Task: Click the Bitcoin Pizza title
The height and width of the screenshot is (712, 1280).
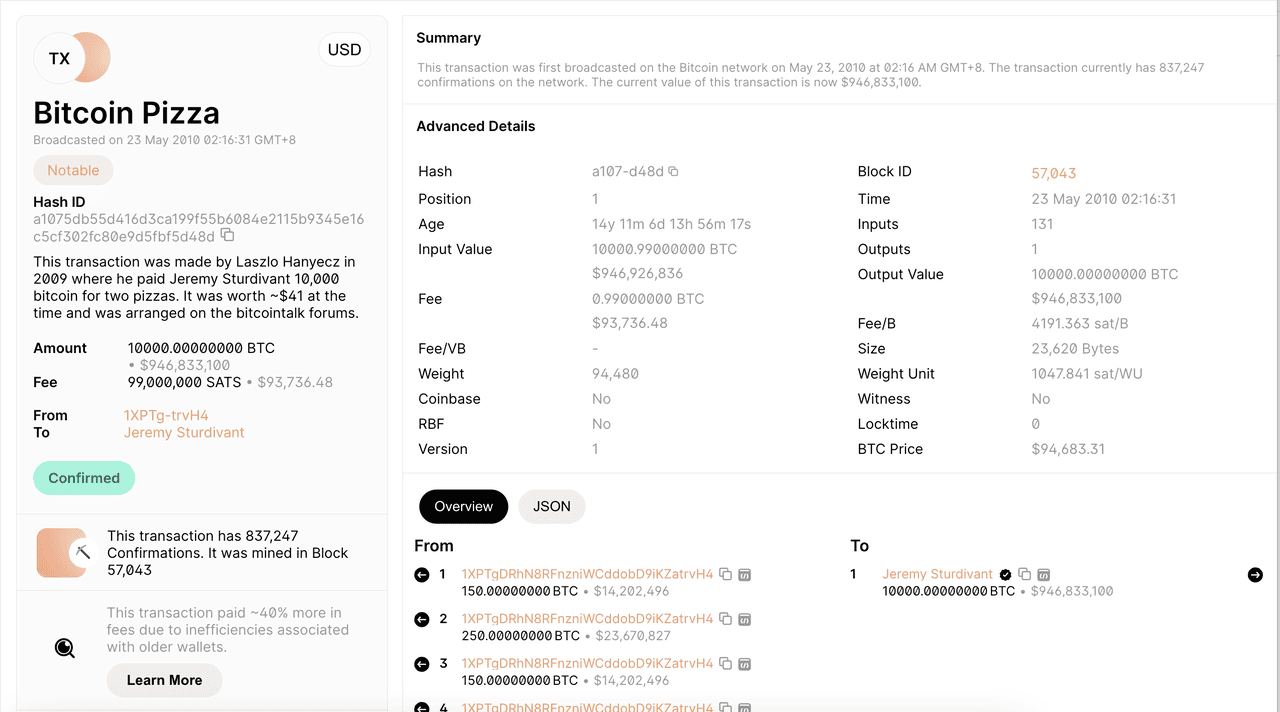Action: [127, 113]
